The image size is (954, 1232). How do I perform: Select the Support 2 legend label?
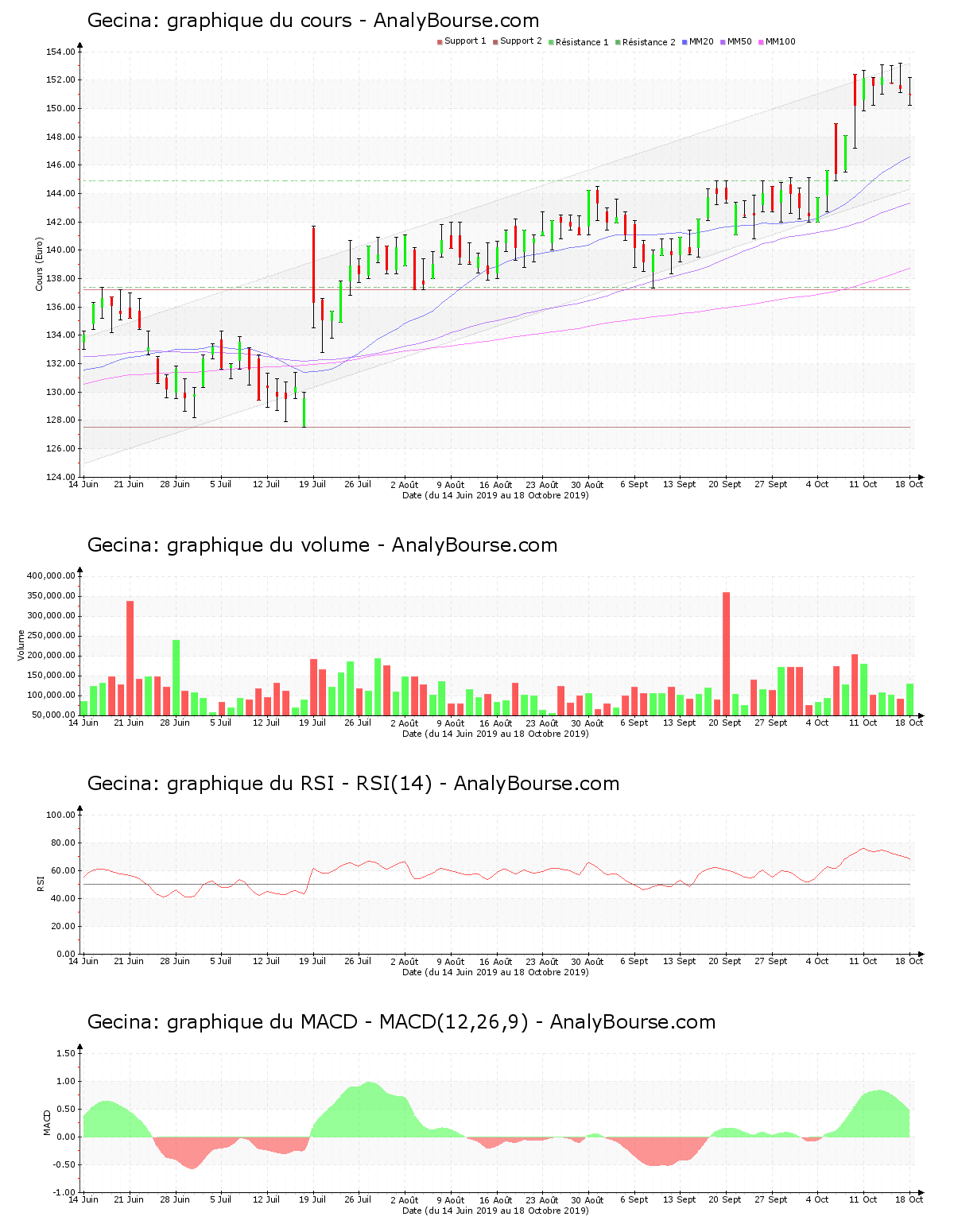(x=521, y=41)
